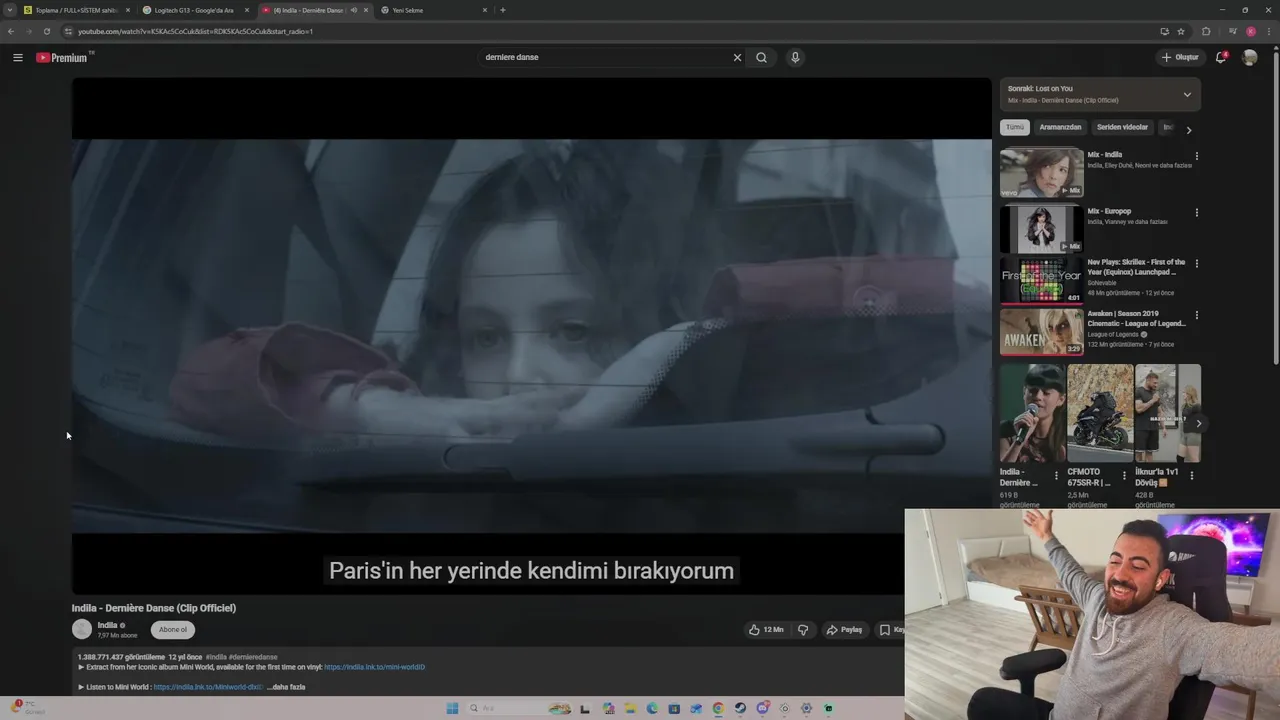Open Microsoft Edge from the taskbar
The width and height of the screenshot is (1280, 720).
(652, 708)
